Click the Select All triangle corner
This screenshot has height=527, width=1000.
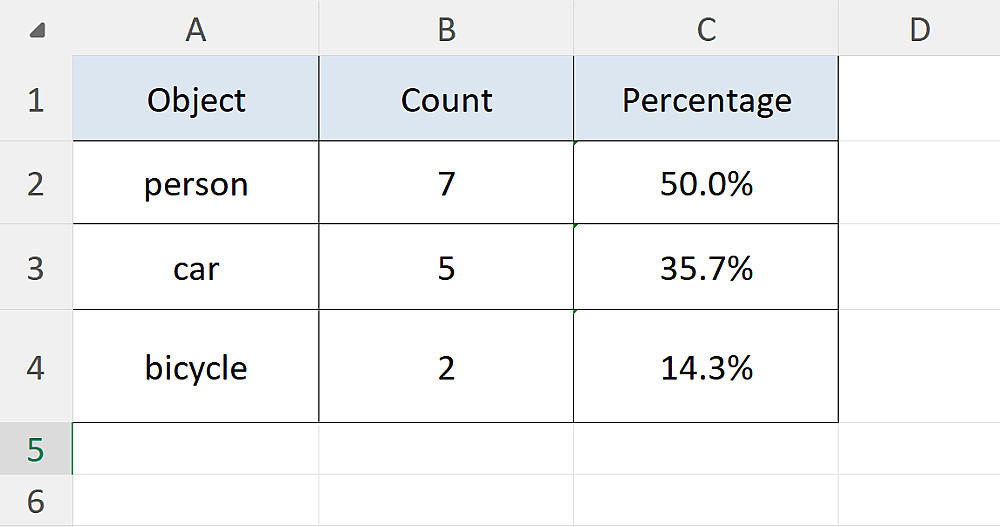point(37,31)
